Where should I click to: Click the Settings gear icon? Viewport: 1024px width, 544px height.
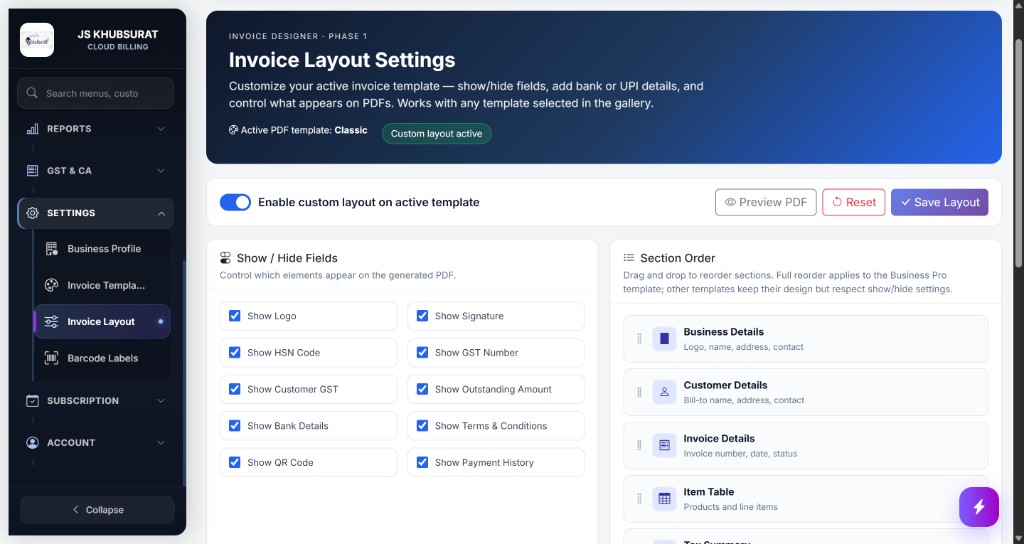click(32, 213)
